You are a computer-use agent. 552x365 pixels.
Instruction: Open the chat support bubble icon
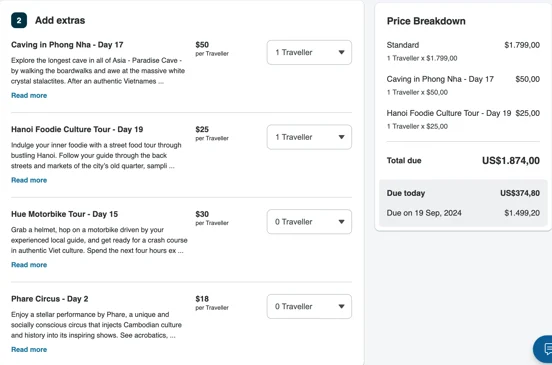point(544,348)
